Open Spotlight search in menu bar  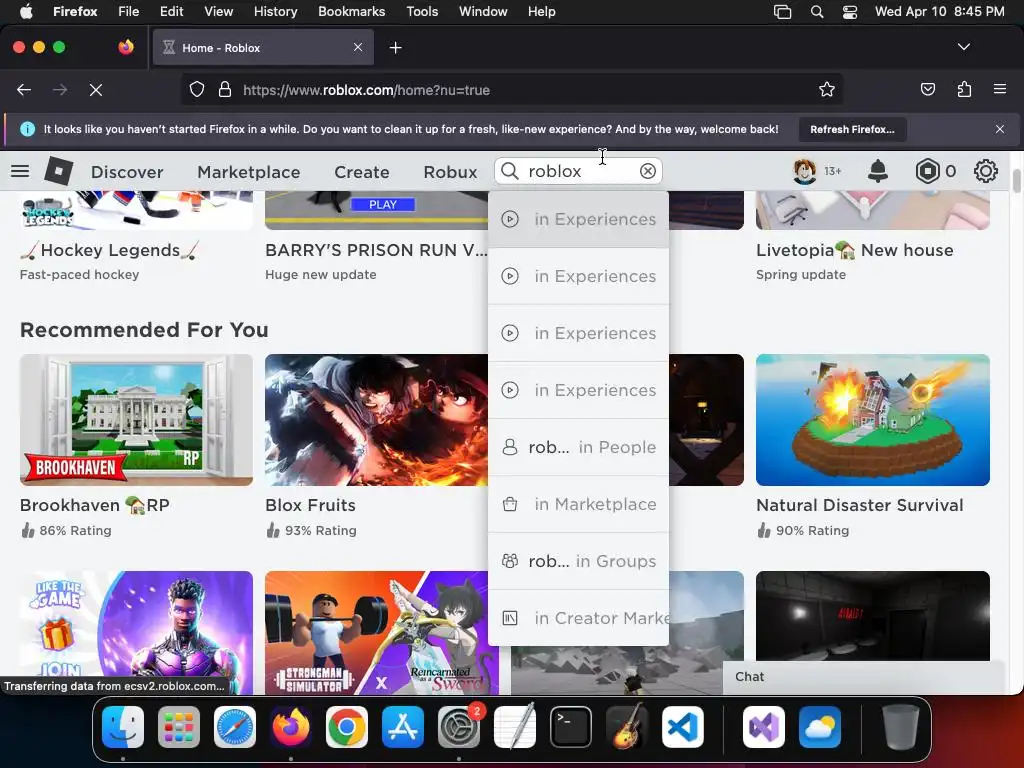click(x=816, y=12)
